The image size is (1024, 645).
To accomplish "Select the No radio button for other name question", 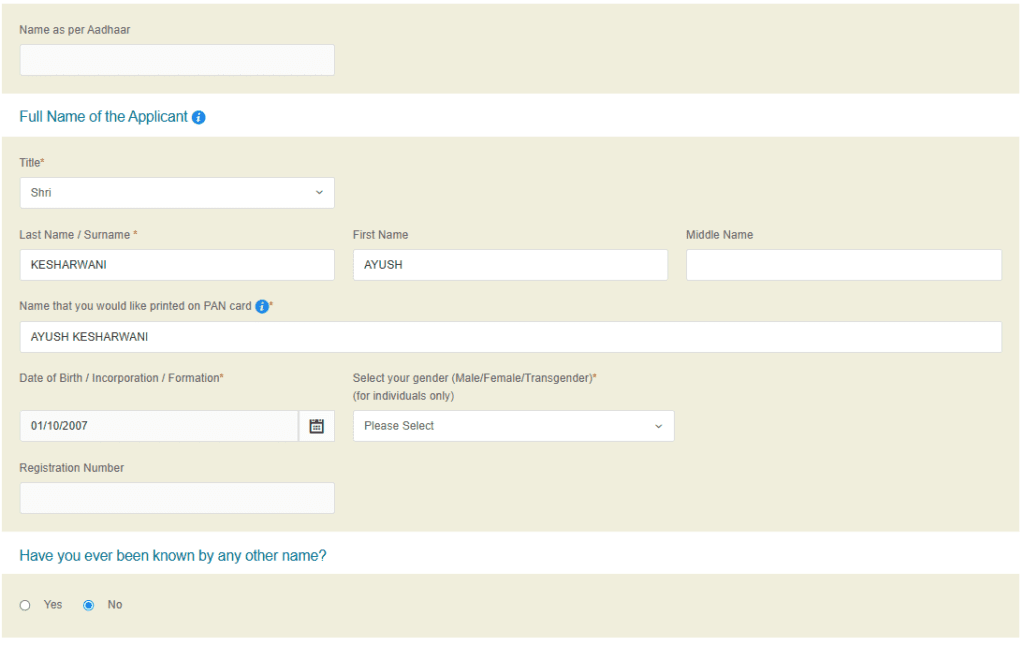I will [88, 604].
